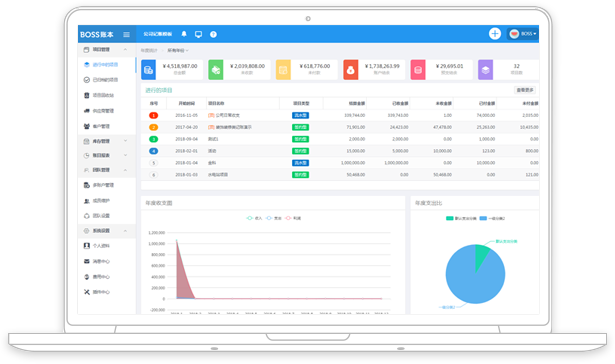
Task: Click the pink database icon on the ¥29,695.01 card
Action: click(x=418, y=70)
